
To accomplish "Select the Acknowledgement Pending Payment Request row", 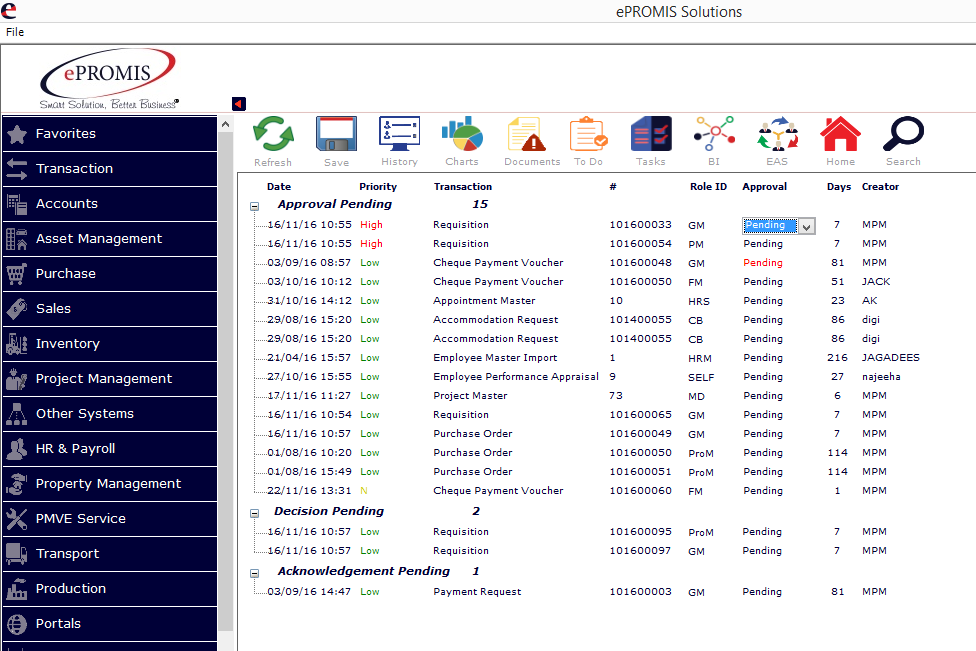I will click(x=500, y=591).
